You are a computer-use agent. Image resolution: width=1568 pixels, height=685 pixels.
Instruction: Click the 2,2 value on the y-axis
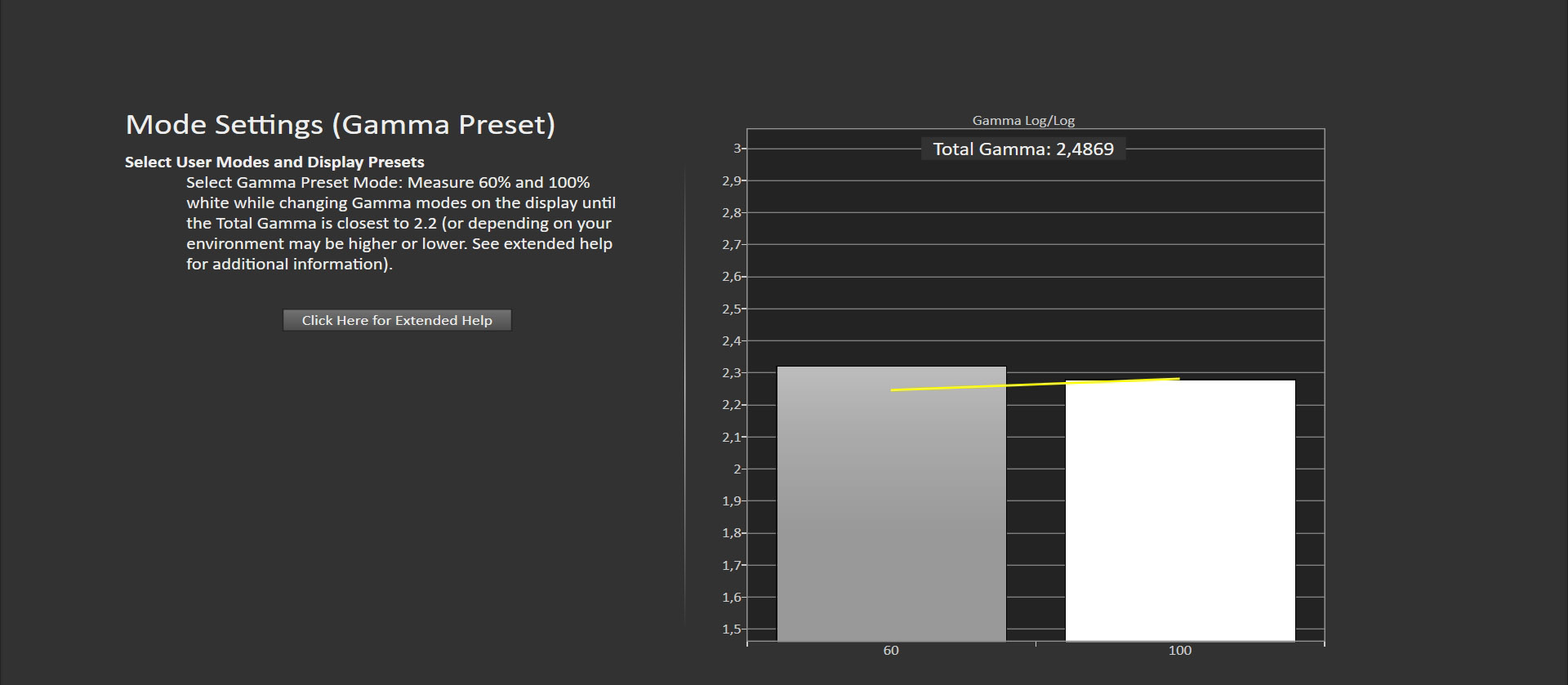pos(731,405)
